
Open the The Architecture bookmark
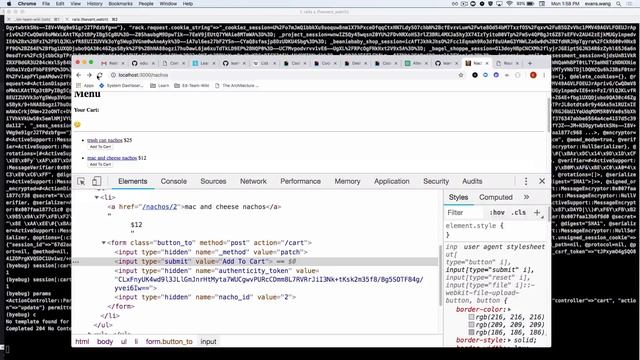click(x=237, y=86)
